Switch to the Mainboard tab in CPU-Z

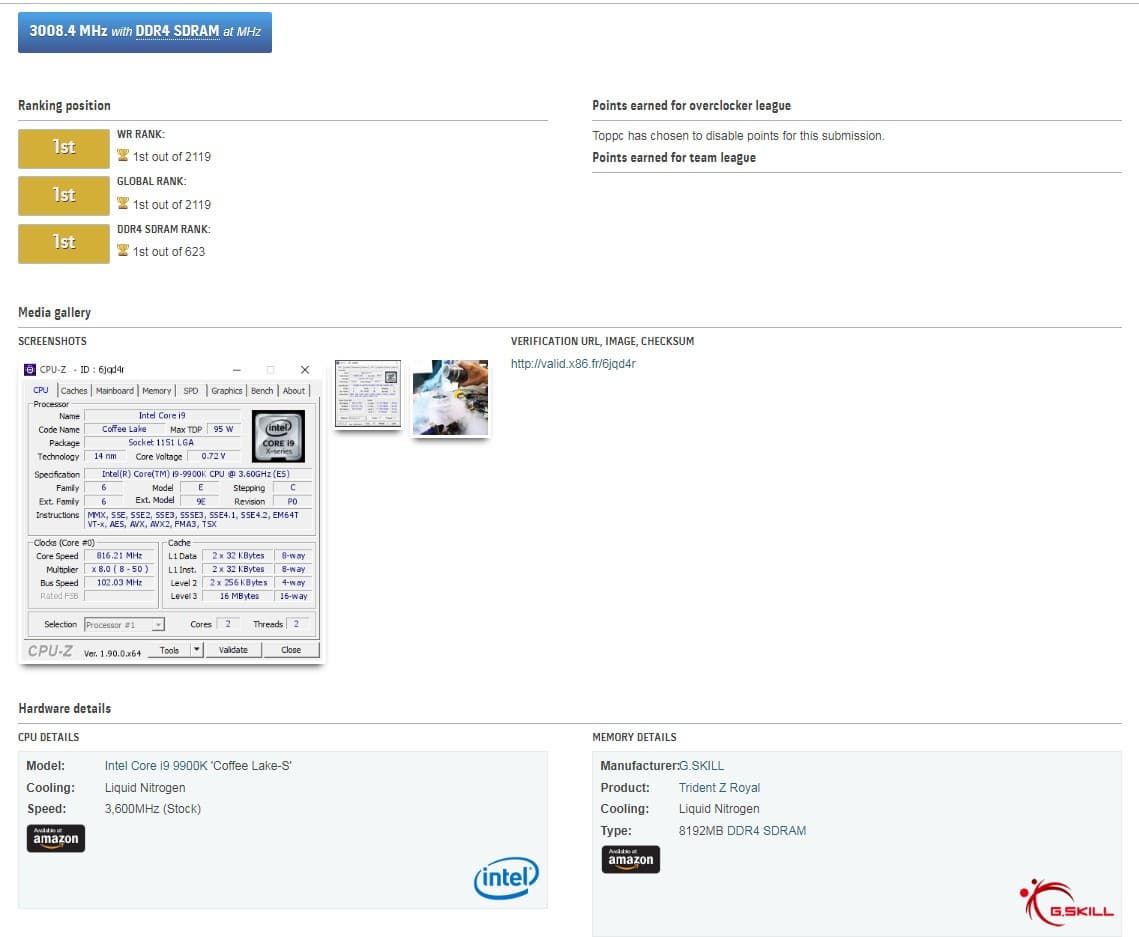pos(115,391)
